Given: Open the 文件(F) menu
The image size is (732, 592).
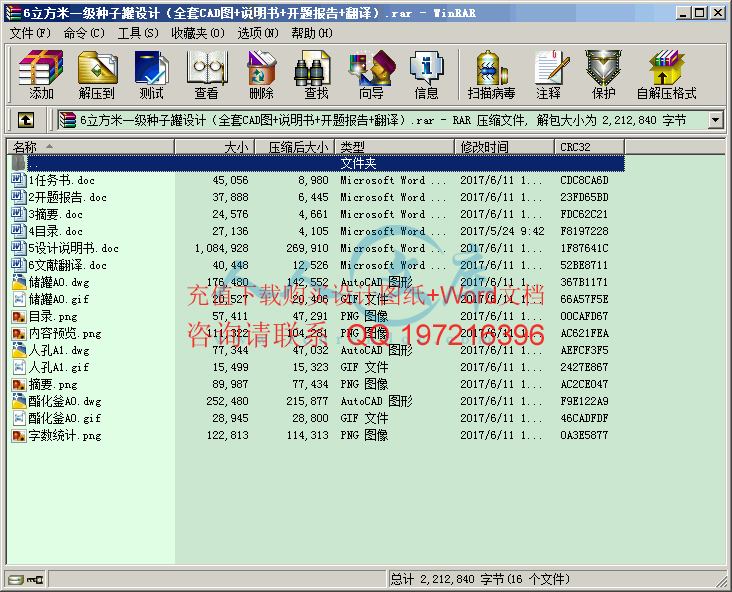Looking at the screenshot, I should point(30,33).
